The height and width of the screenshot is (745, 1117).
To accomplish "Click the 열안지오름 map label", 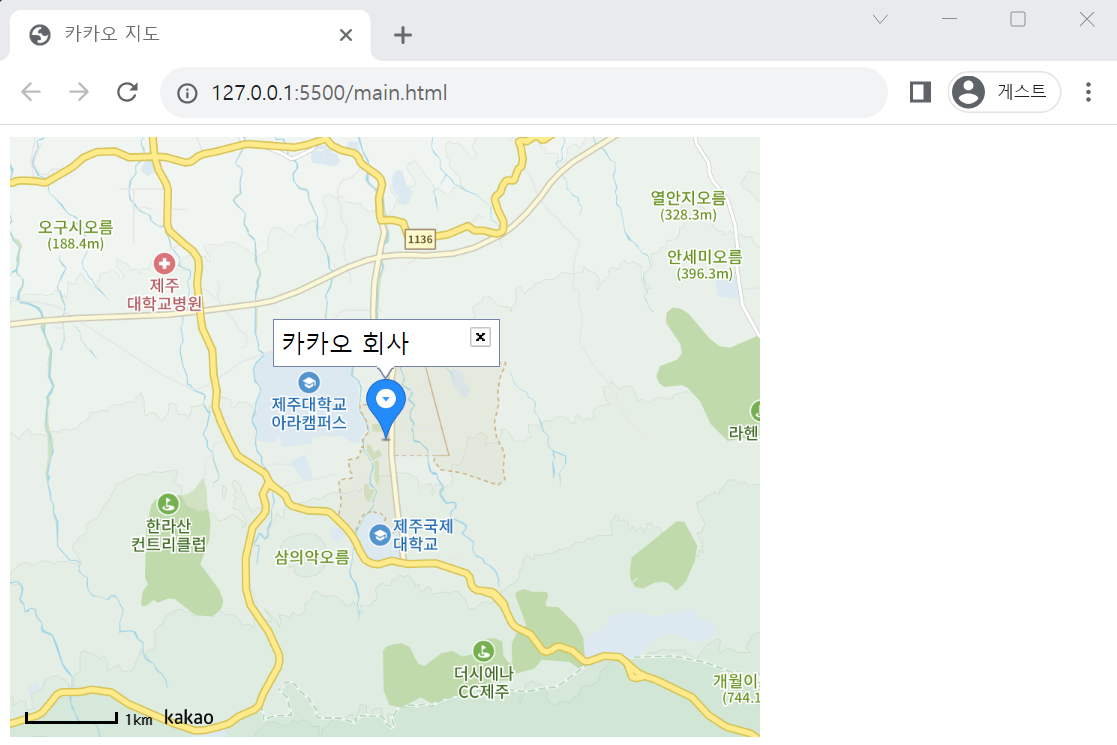I will 688,198.
